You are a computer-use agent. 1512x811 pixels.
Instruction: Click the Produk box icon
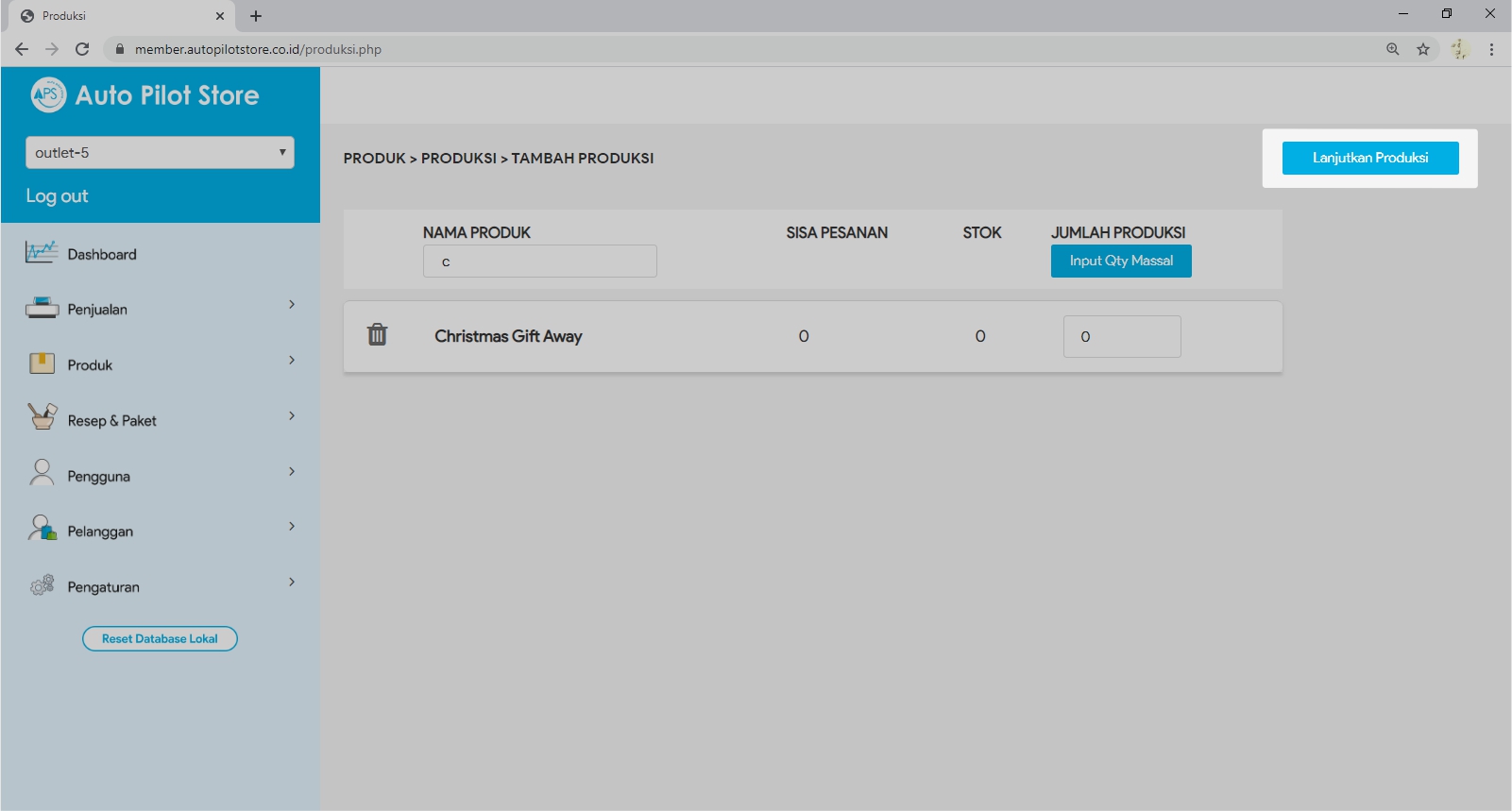click(x=42, y=363)
